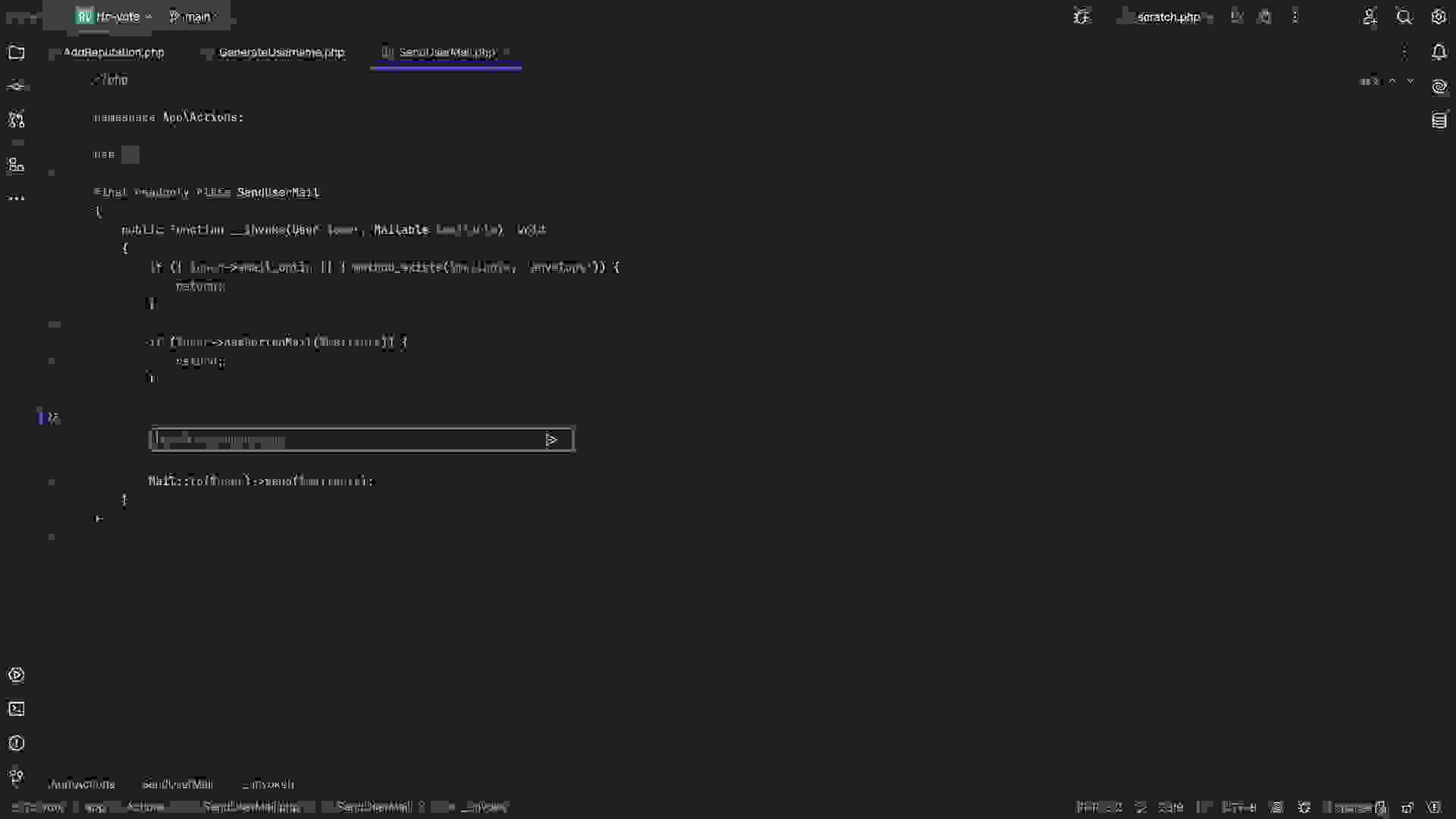Viewport: 1456px width, 819px height.
Task: Open Code With Me user icon
Action: click(1370, 16)
